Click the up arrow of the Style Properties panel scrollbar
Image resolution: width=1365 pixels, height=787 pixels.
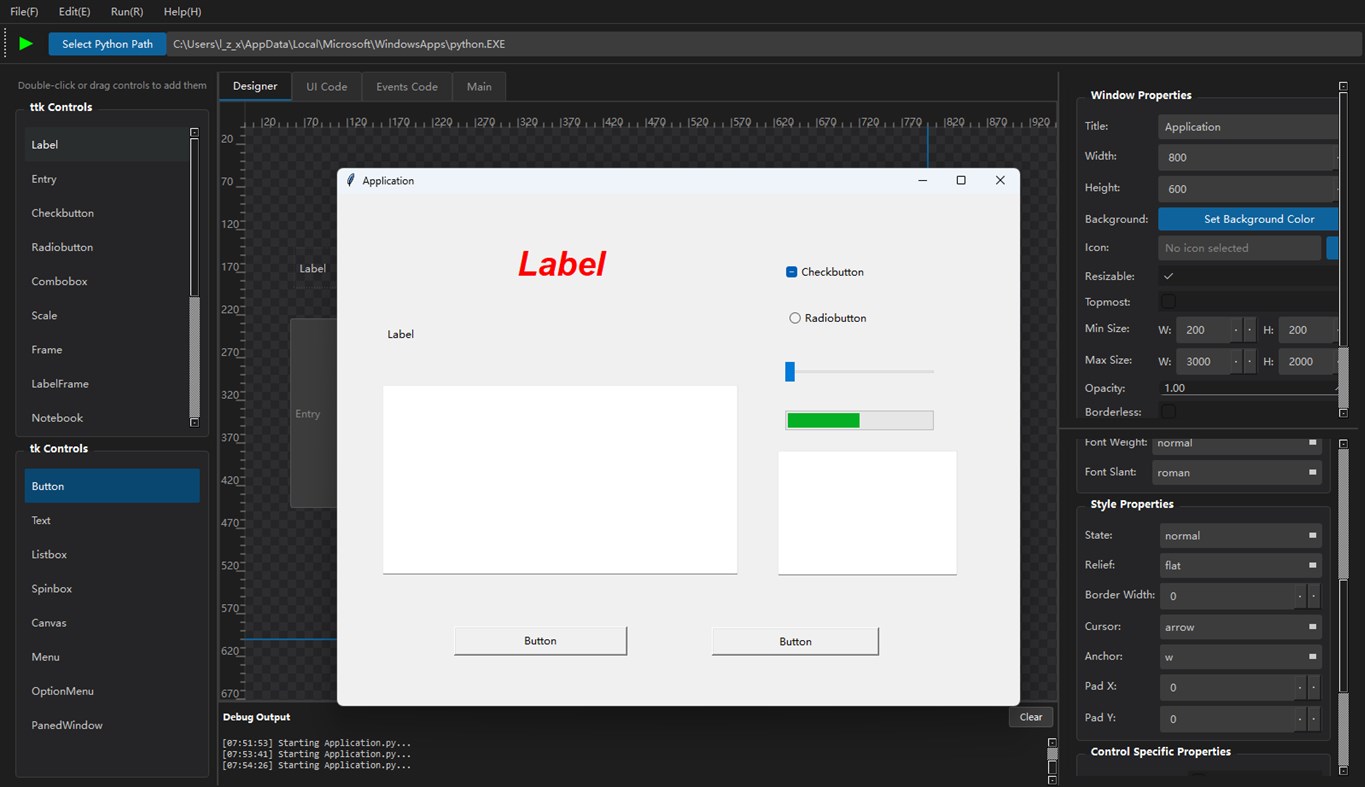point(1343,443)
